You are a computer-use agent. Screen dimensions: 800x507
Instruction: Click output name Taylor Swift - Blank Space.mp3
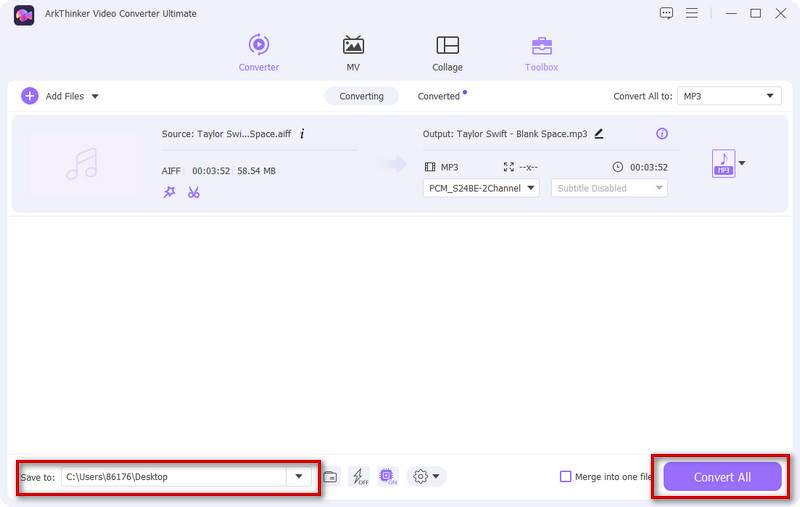pyautogui.click(x=522, y=134)
